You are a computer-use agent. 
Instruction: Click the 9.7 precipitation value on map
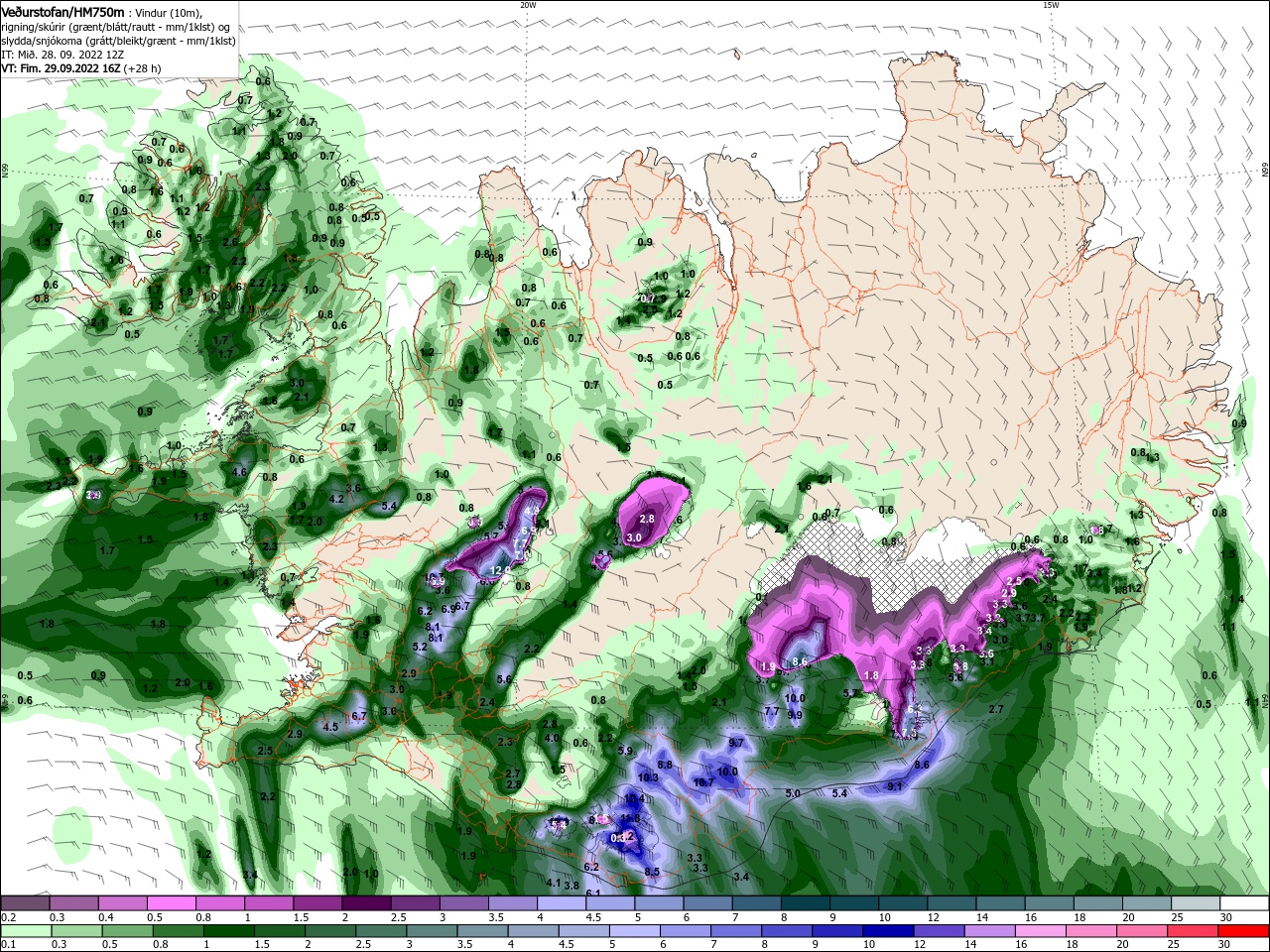click(x=736, y=743)
